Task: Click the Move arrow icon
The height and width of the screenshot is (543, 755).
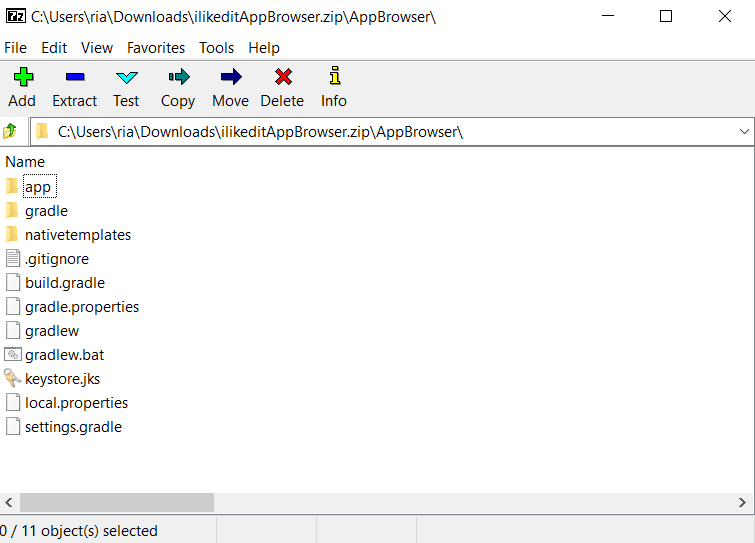Action: click(x=230, y=77)
